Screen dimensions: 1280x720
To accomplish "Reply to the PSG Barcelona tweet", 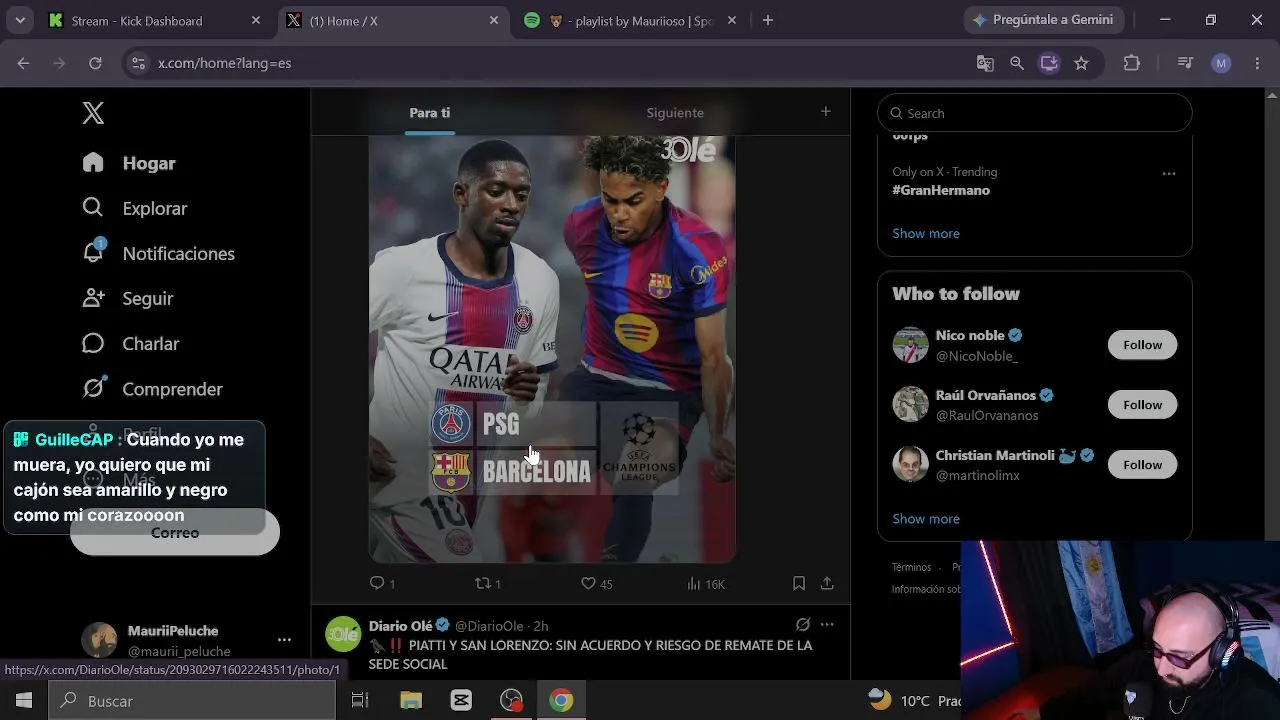I will click(382, 583).
